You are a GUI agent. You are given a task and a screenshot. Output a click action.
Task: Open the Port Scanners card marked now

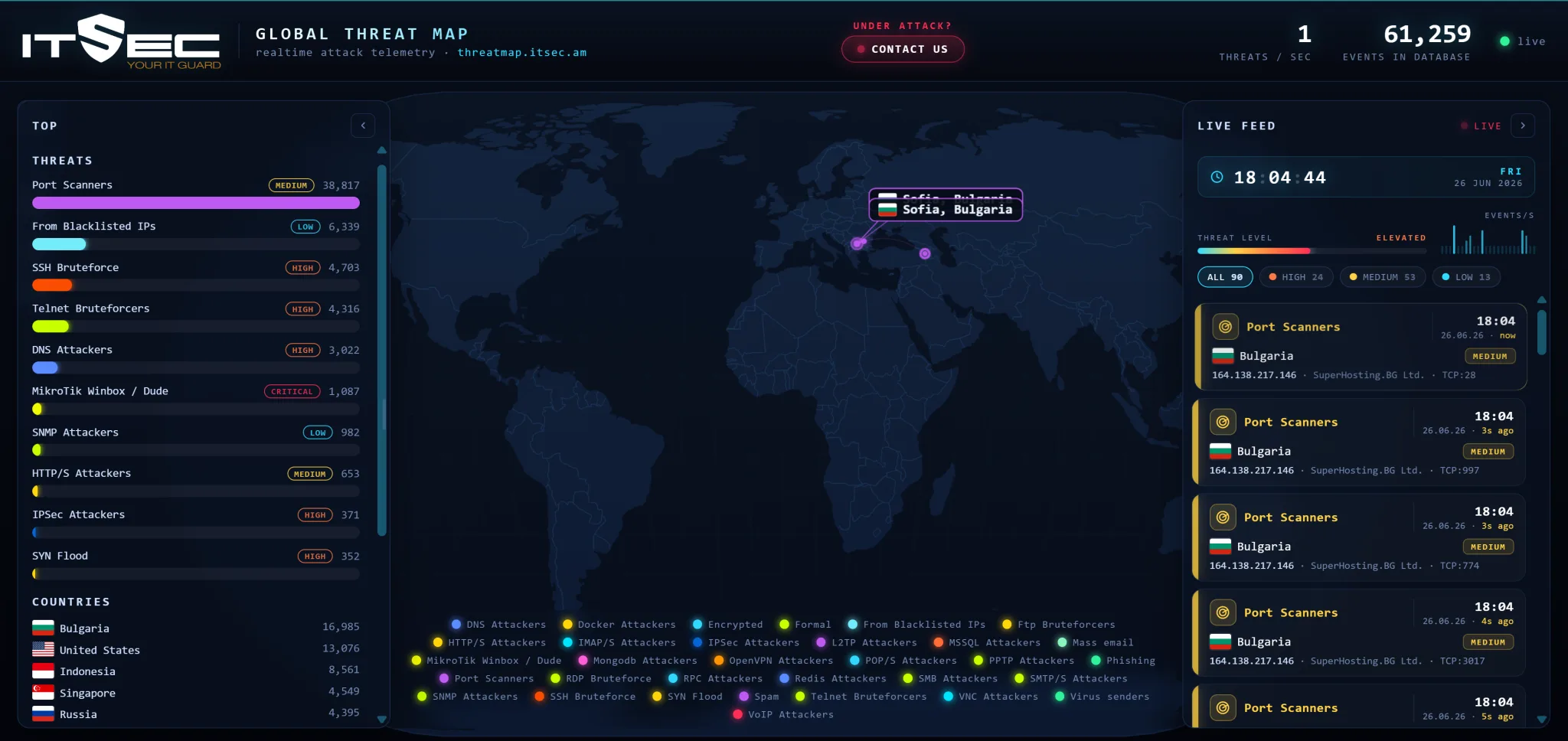point(1361,347)
